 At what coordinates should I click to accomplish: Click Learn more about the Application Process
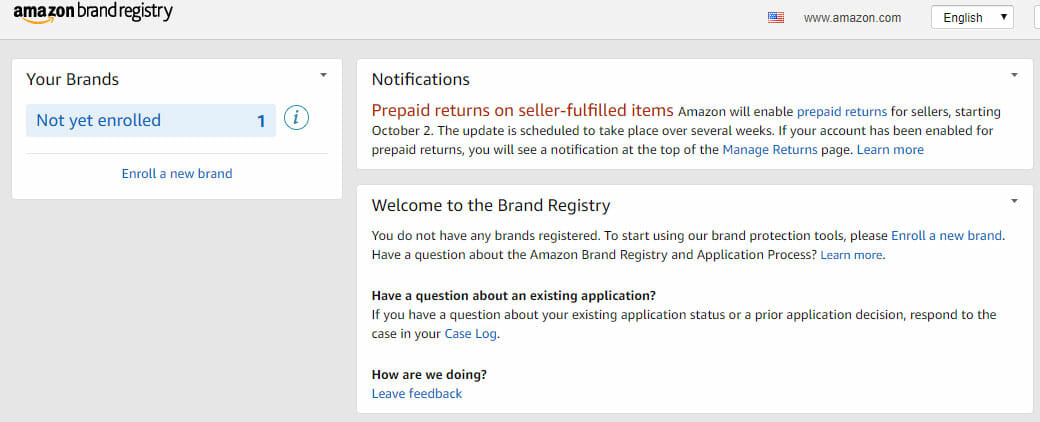tap(852, 255)
